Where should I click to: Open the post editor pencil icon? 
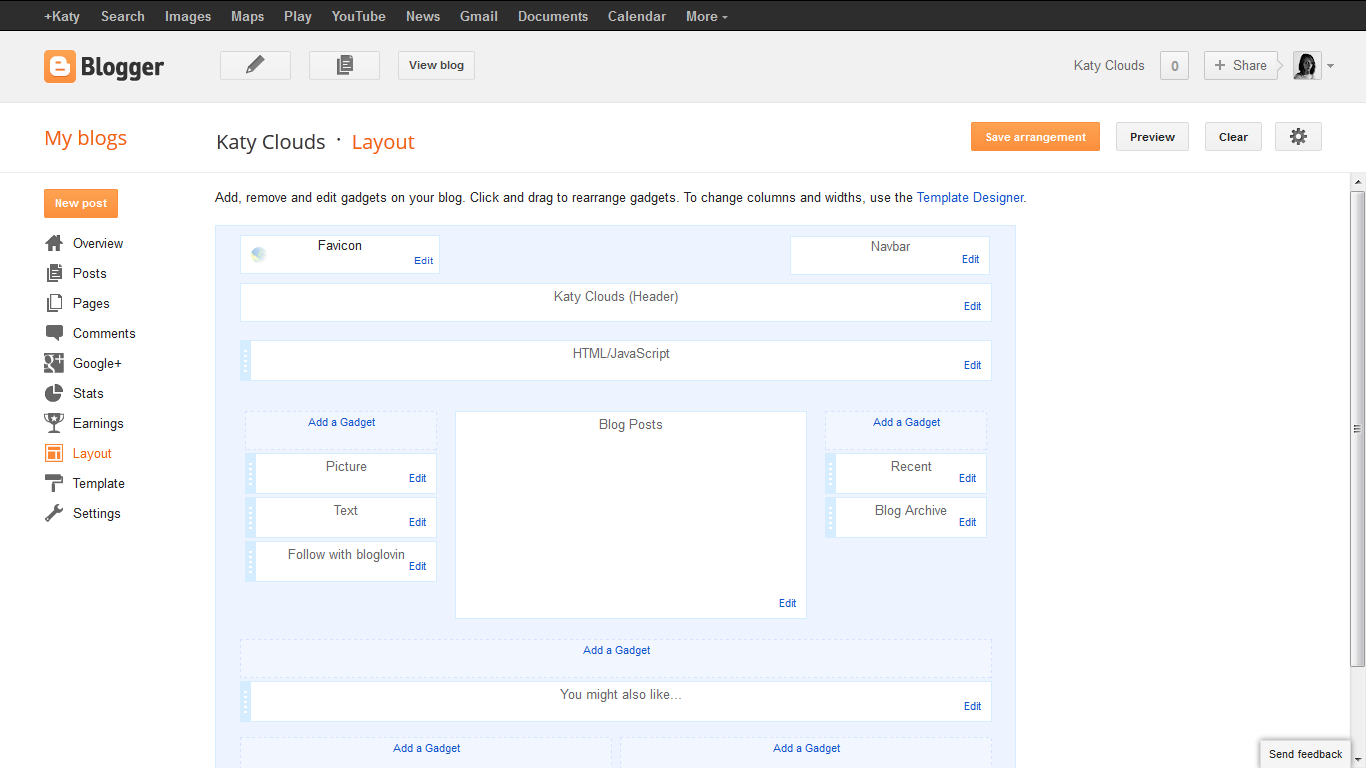(254, 65)
